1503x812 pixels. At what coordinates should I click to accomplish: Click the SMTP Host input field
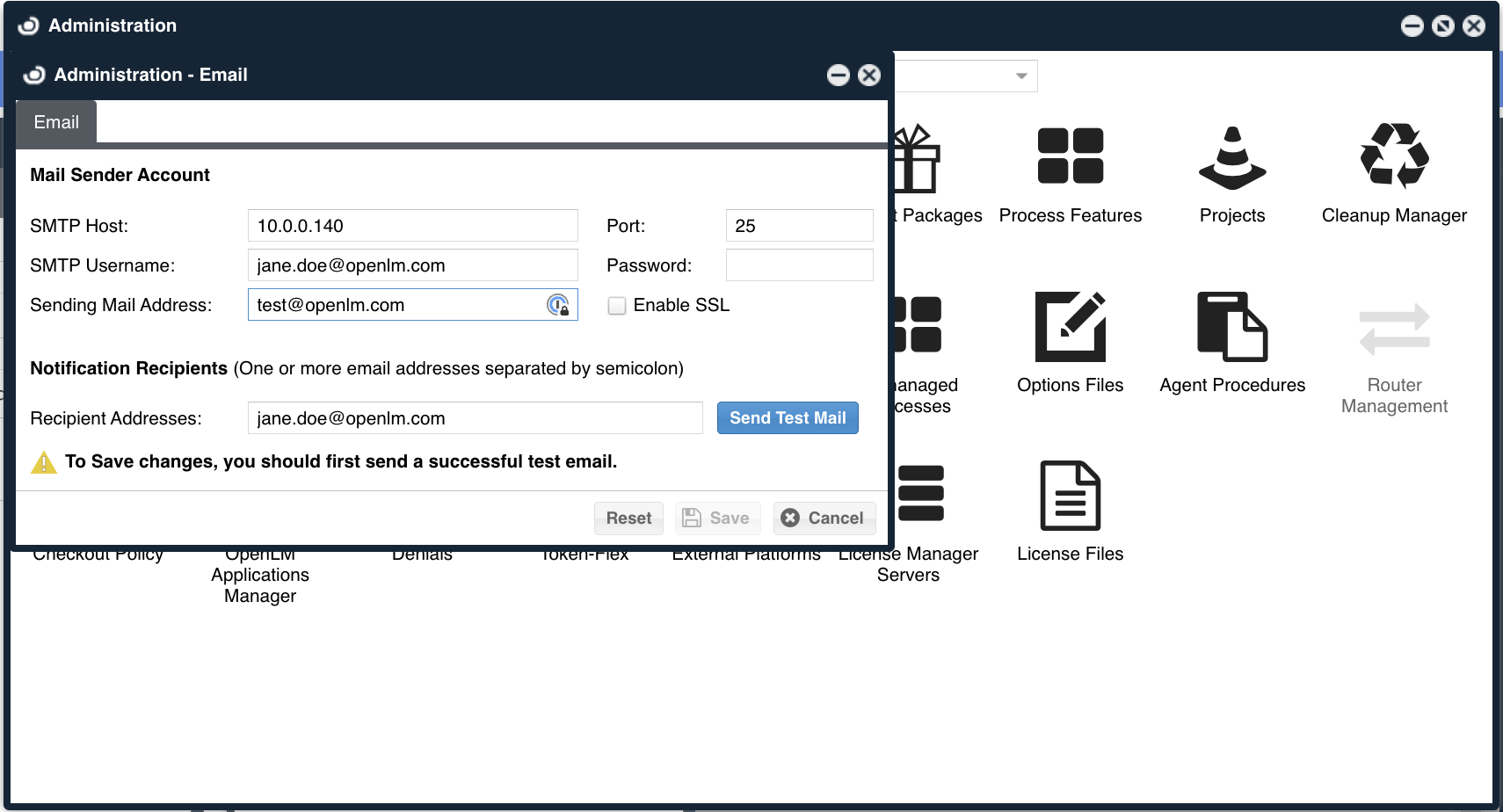click(x=412, y=226)
